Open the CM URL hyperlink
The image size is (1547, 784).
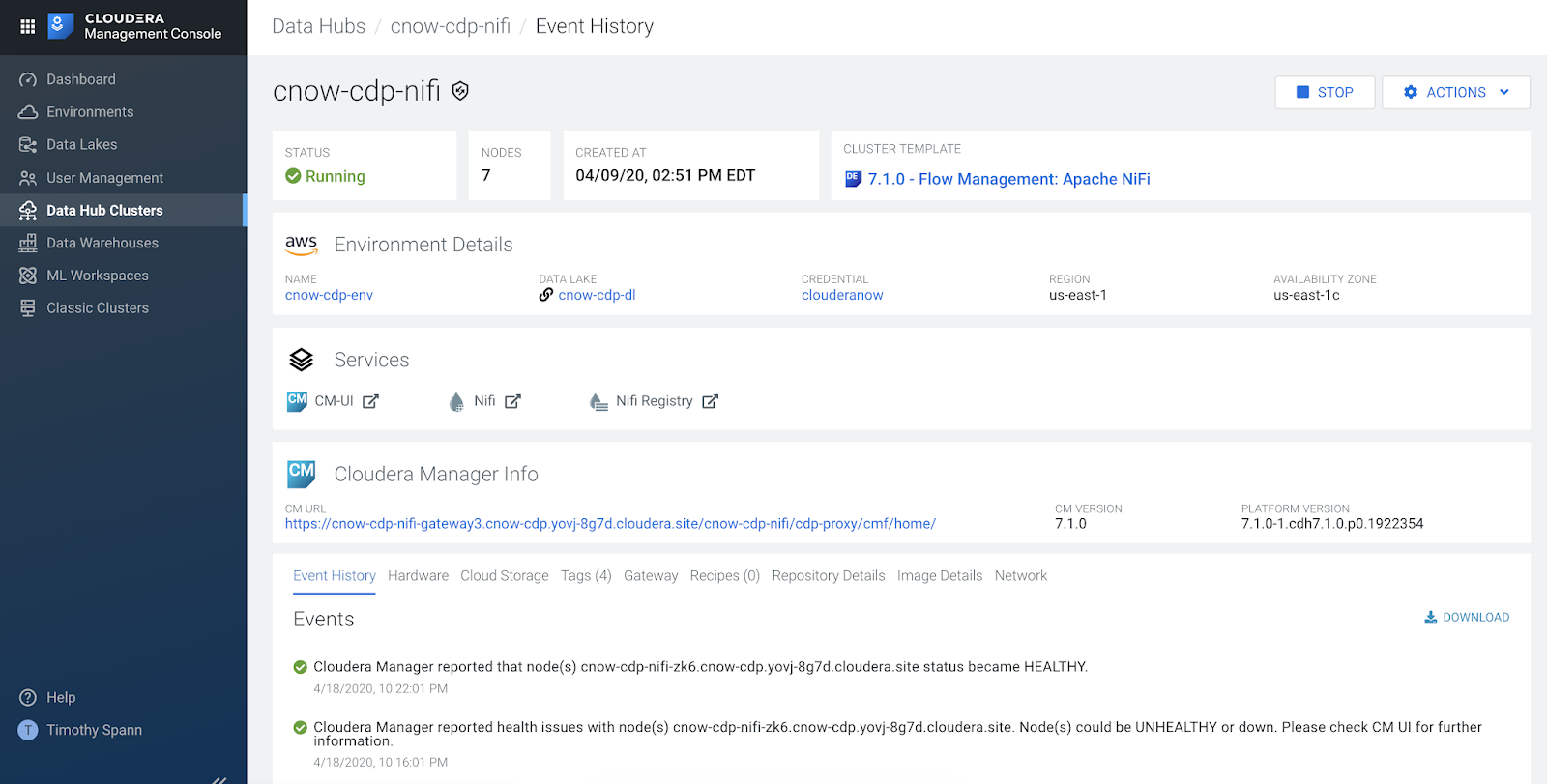pyautogui.click(x=610, y=524)
